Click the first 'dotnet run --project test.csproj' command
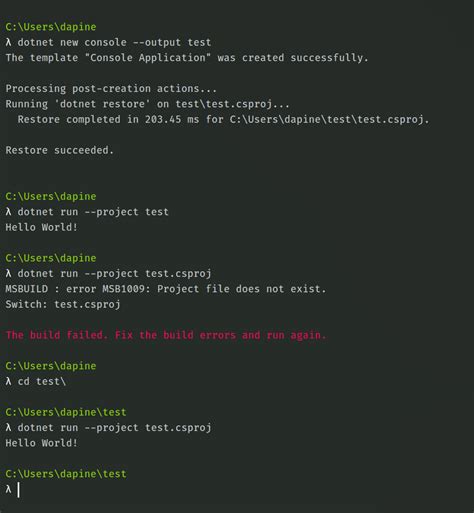The height and width of the screenshot is (513, 474). (114, 274)
